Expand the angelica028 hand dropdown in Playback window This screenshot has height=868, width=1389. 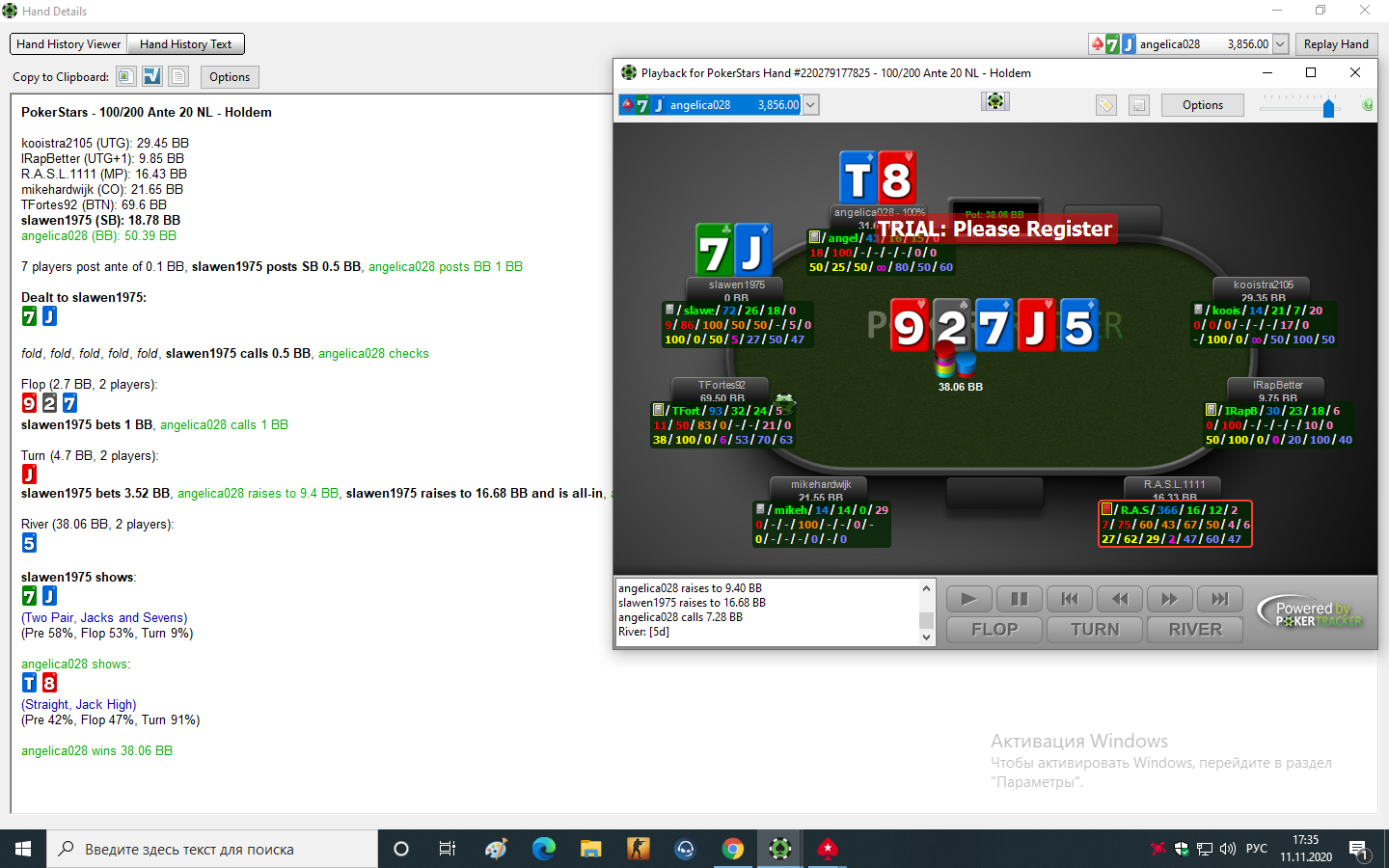(x=810, y=105)
